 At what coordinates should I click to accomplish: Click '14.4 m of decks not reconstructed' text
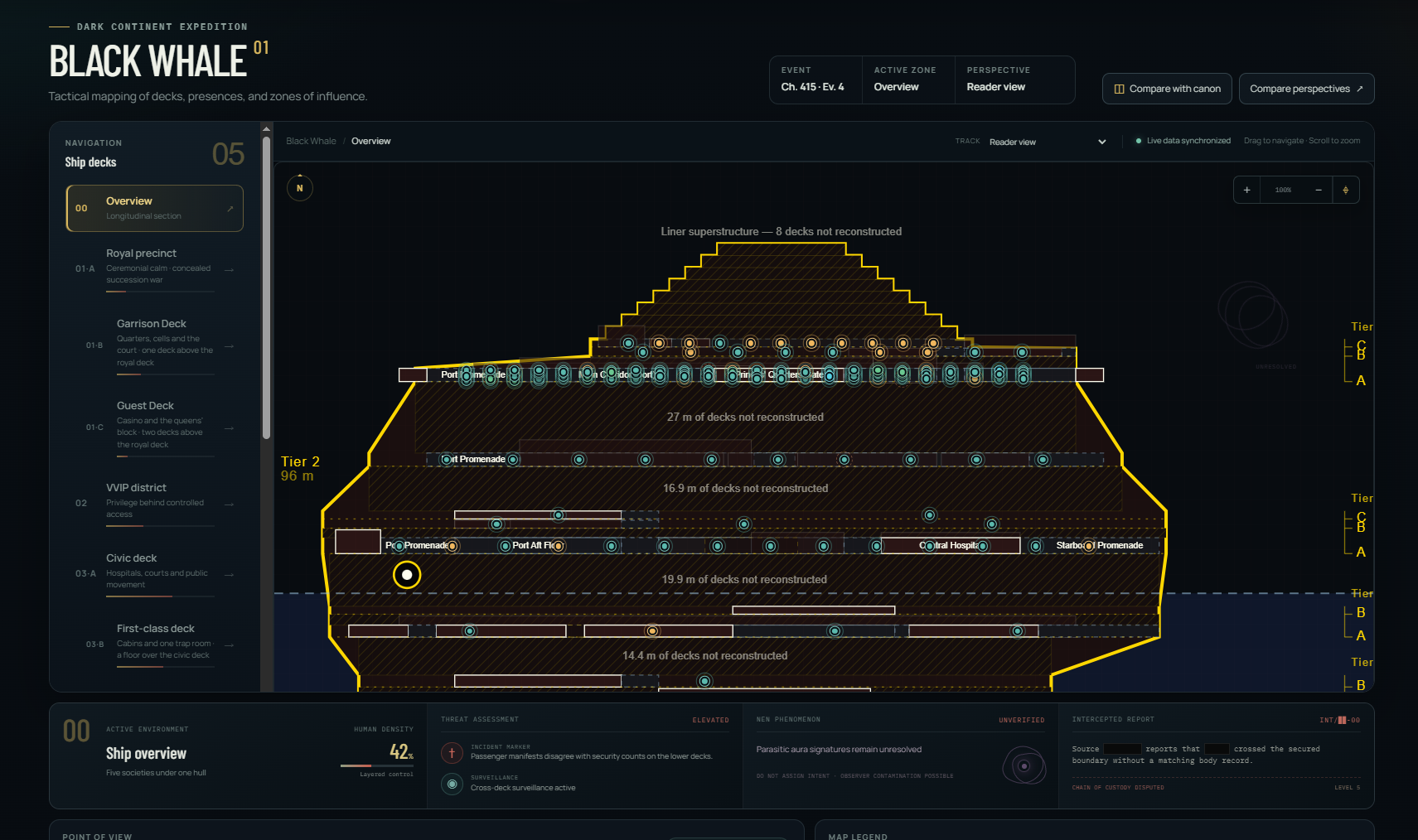click(x=704, y=656)
